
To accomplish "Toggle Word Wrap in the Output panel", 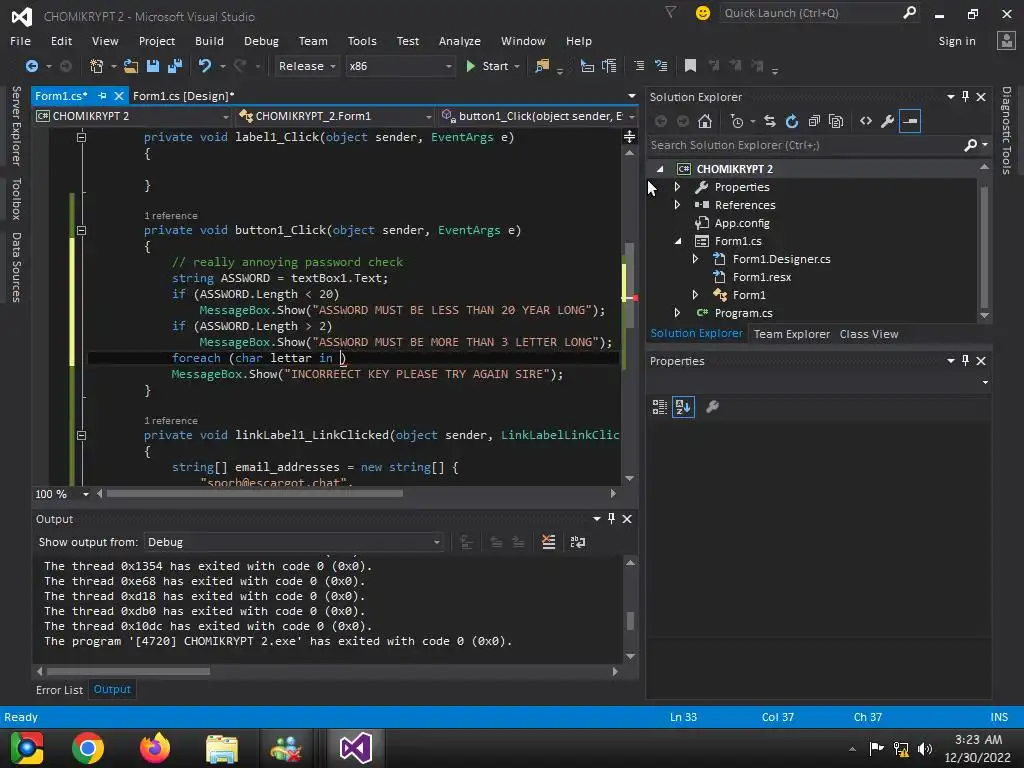I will pyautogui.click(x=578, y=542).
